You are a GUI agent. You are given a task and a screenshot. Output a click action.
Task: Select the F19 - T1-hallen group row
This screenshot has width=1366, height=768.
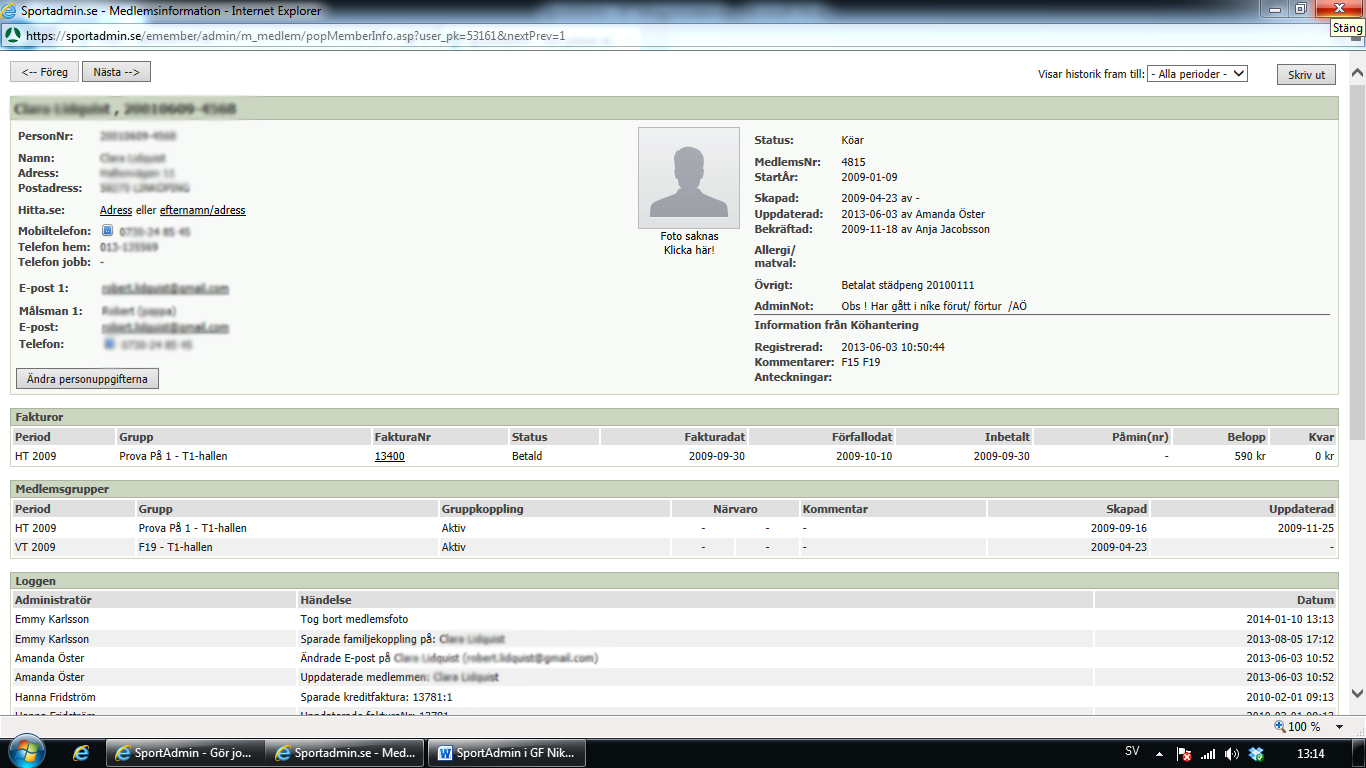[x=674, y=547]
